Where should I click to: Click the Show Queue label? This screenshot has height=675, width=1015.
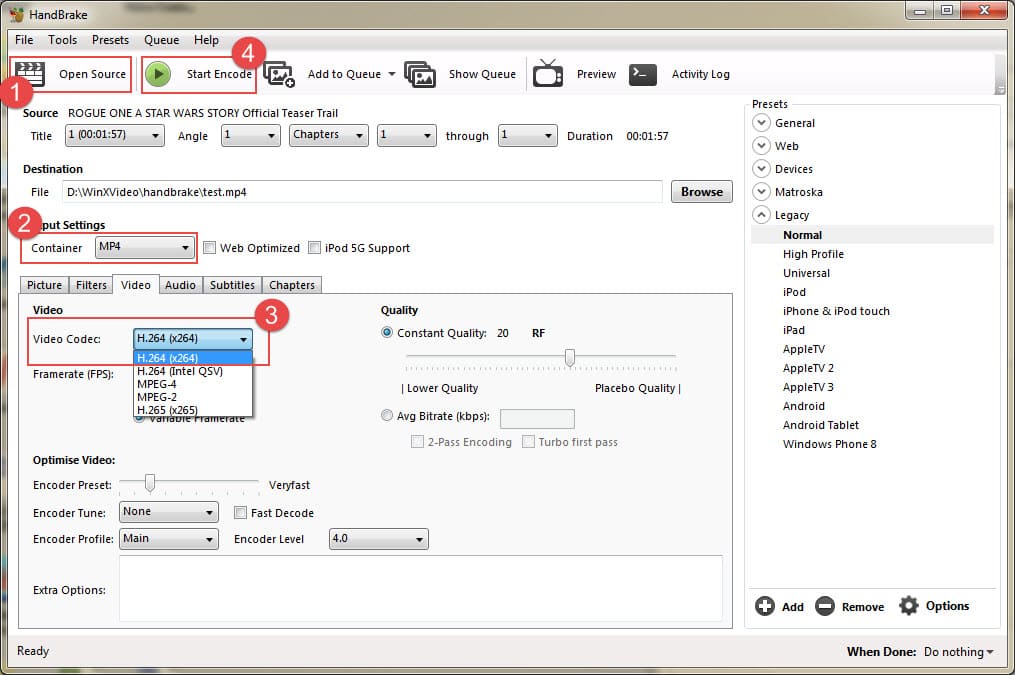coord(482,74)
